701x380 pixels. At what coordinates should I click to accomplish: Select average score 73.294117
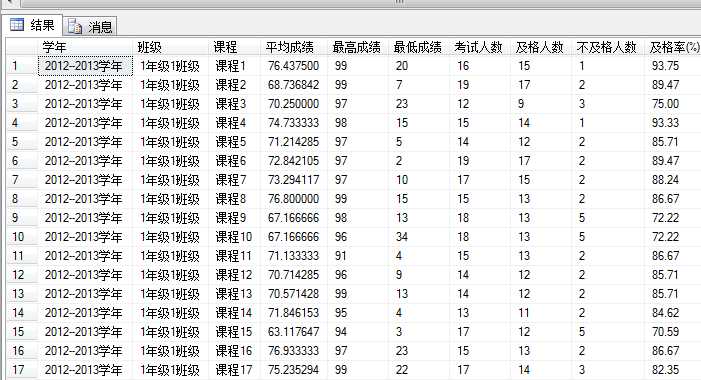[x=294, y=180]
